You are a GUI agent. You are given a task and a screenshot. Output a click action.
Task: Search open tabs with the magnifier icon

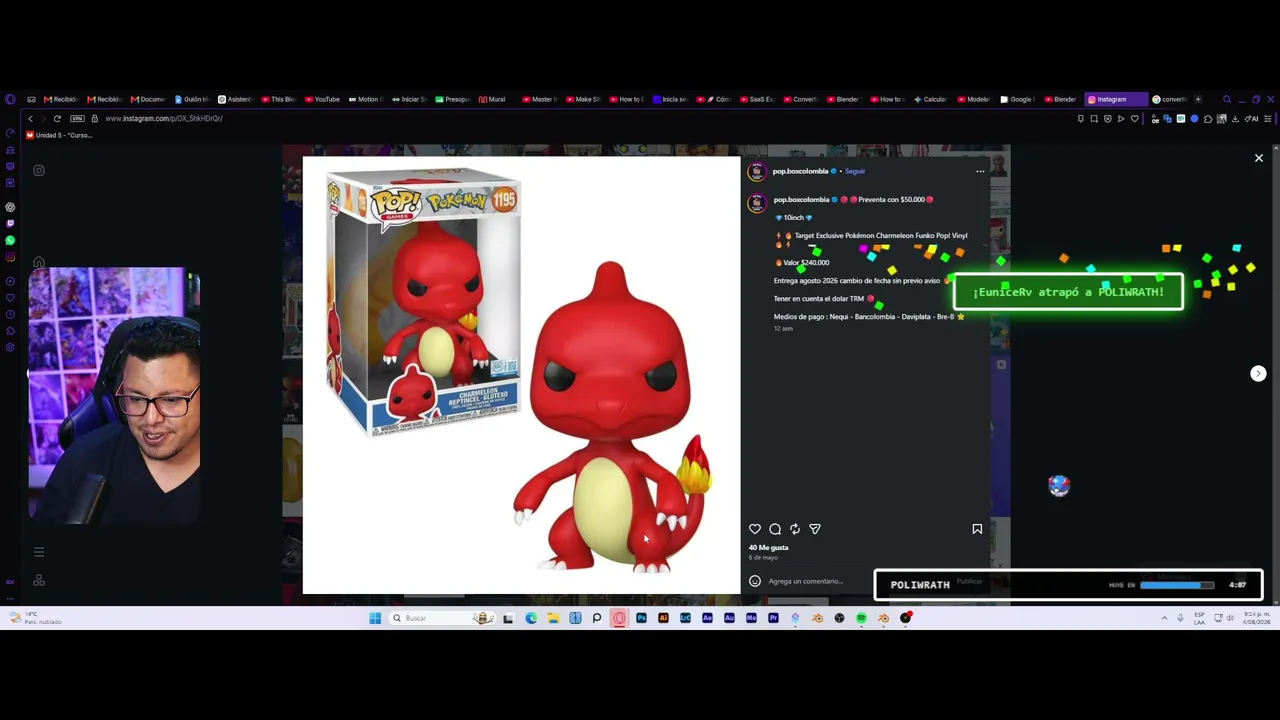click(x=1227, y=99)
